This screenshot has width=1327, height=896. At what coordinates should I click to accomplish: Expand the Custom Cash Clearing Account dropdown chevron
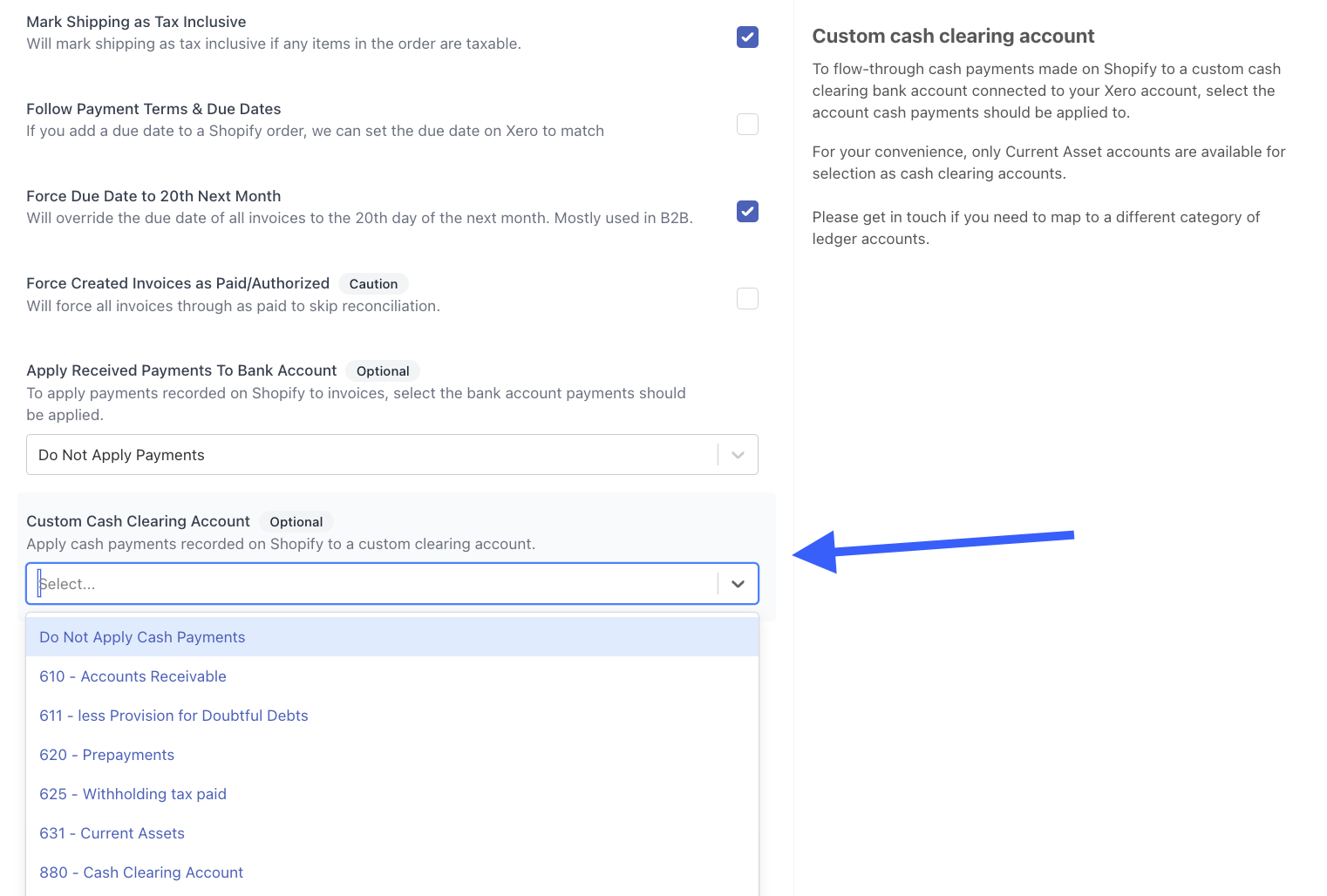pos(738,584)
